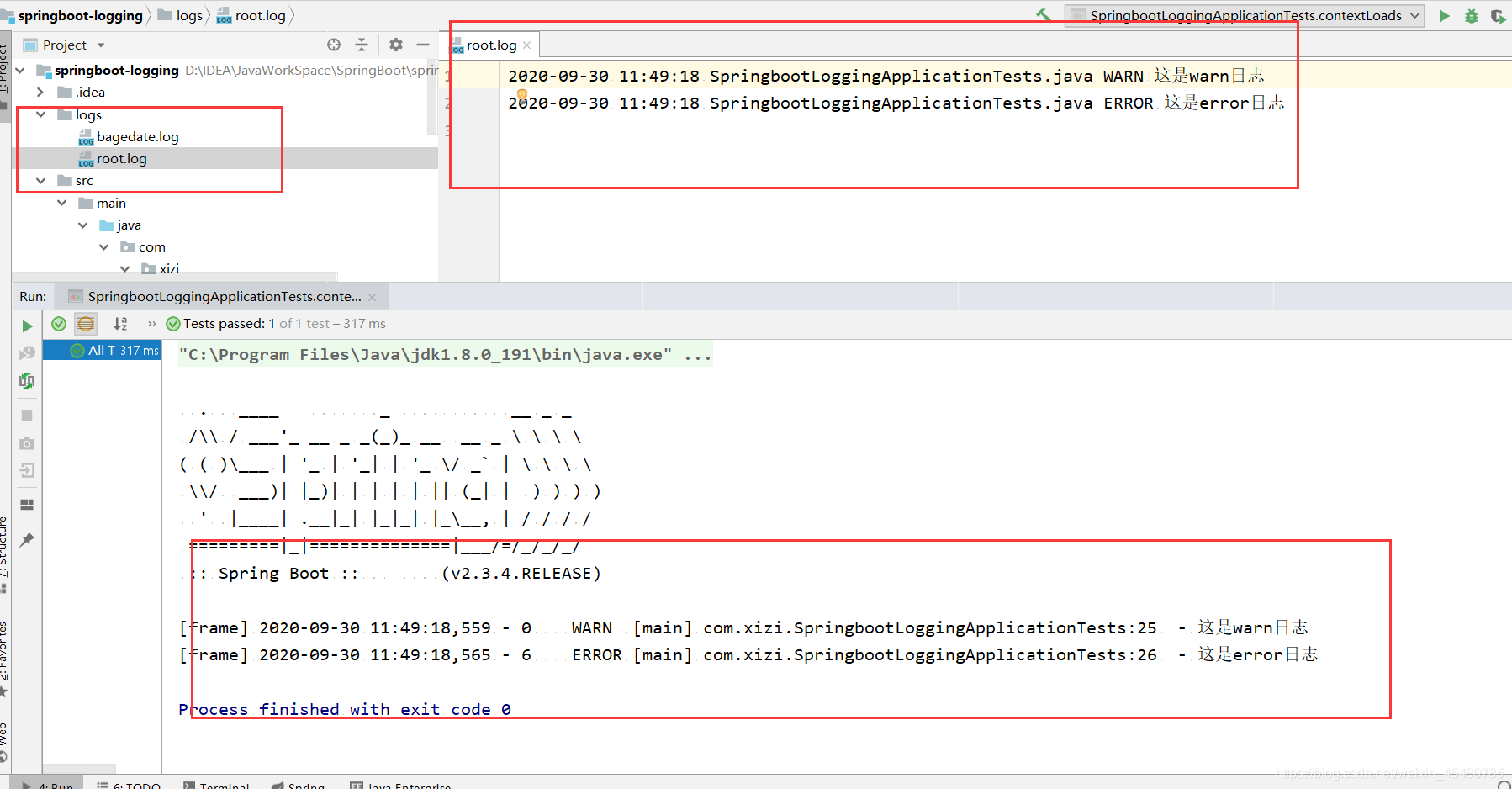
Task: Click the Stop process icon
Action: (x=27, y=416)
